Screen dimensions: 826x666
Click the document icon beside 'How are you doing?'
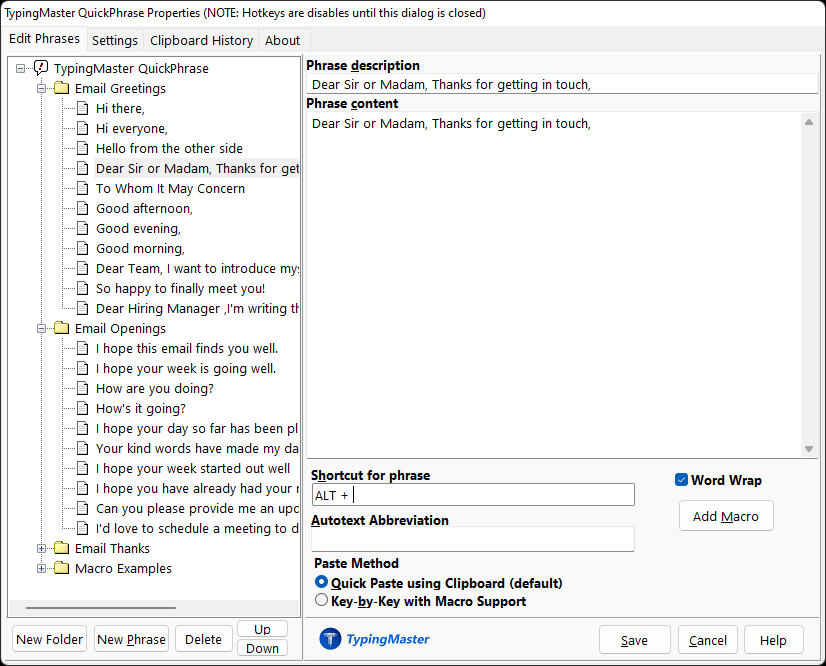point(83,388)
